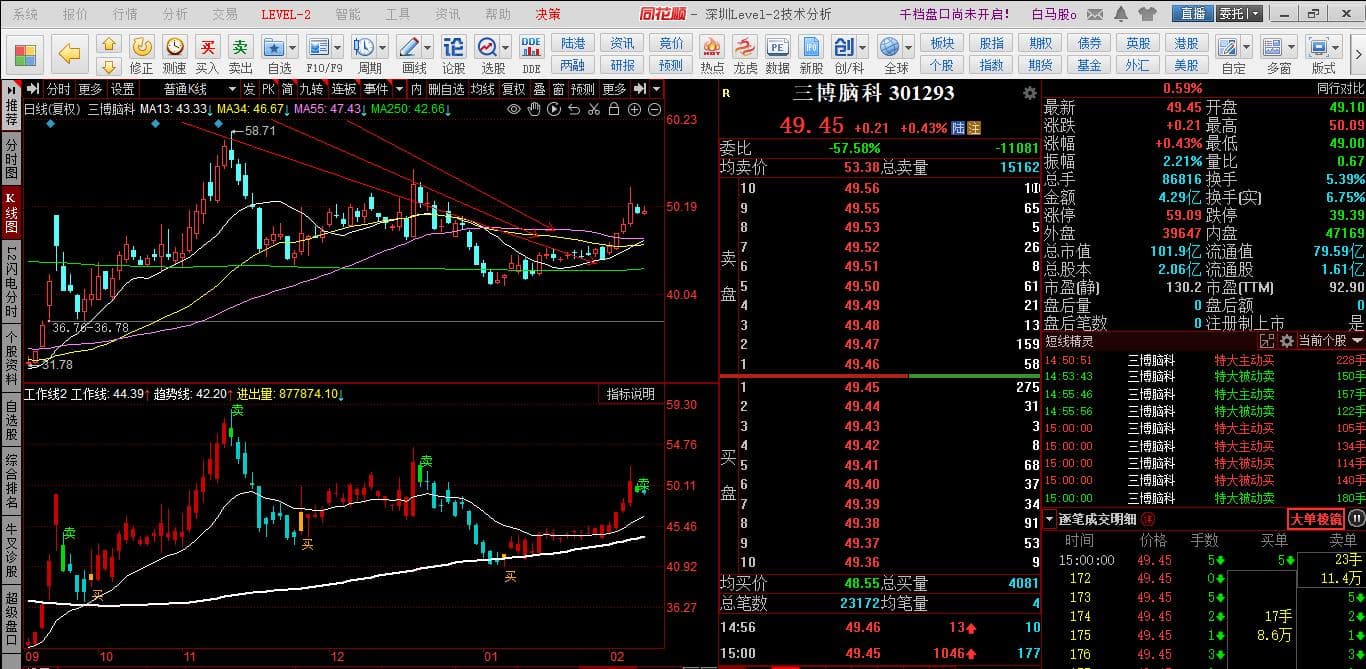Click the gear icon beside 三博脑科 301293
Viewport: 1366px width, 669px height.
pyautogui.click(x=1030, y=93)
